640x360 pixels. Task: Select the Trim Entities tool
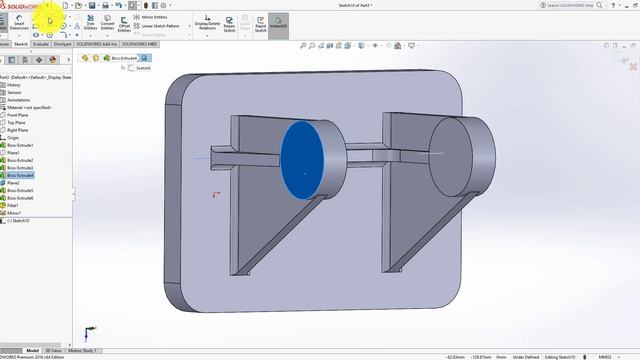91,22
